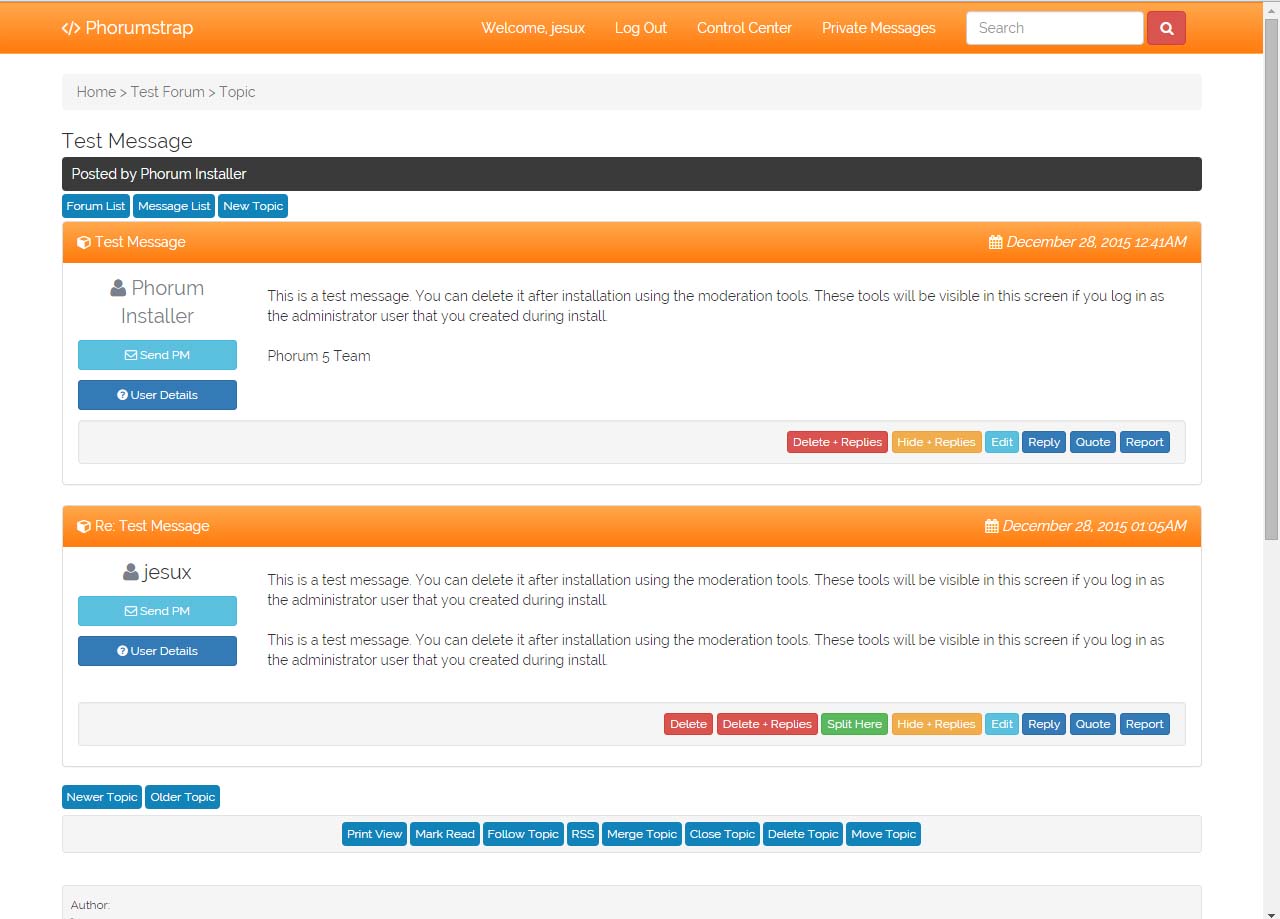Open Control Center in navbar
Viewport: 1280px width, 919px height.
(x=744, y=28)
